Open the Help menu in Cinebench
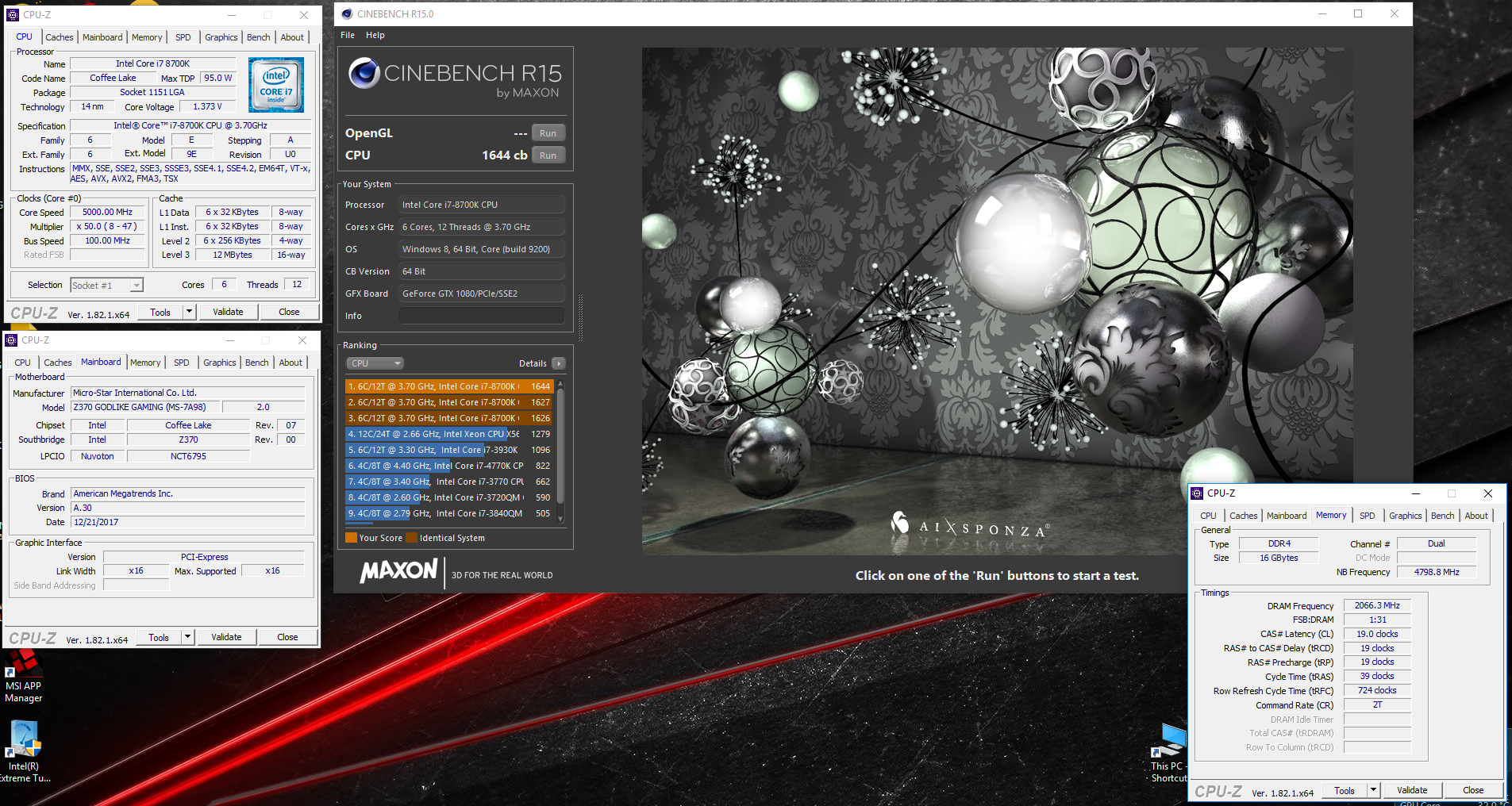This screenshot has height=806, width=1512. (375, 35)
